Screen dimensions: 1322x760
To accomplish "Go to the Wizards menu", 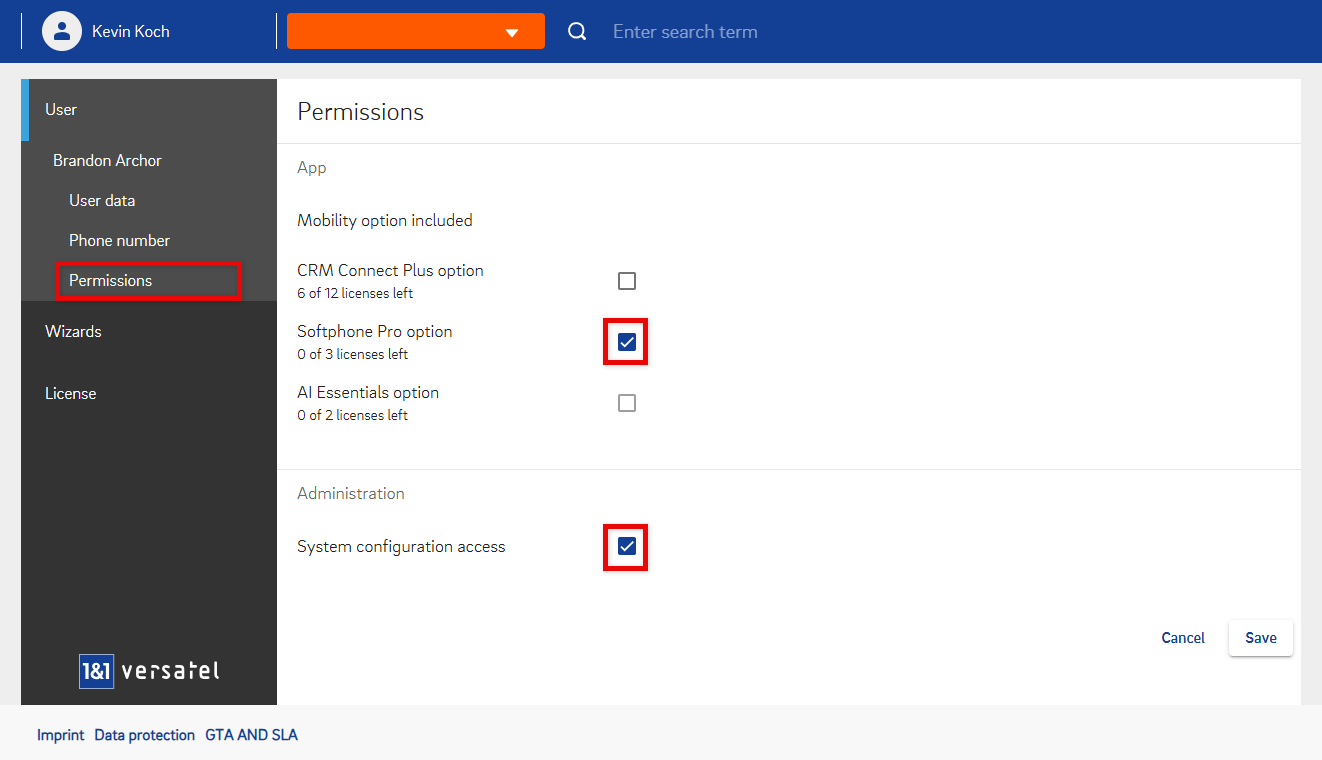I will click(x=73, y=331).
